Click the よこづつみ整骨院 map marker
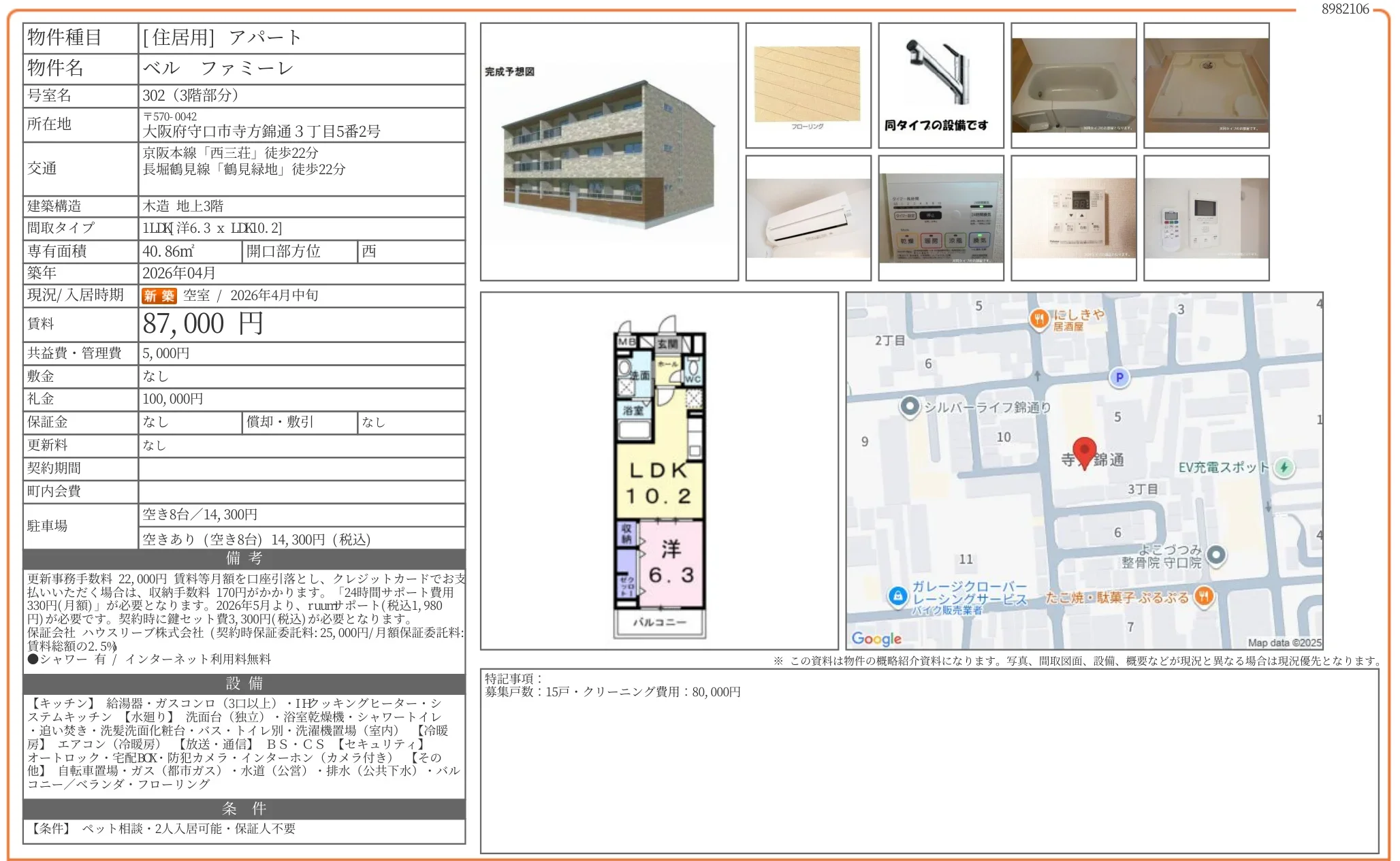 click(x=1216, y=555)
